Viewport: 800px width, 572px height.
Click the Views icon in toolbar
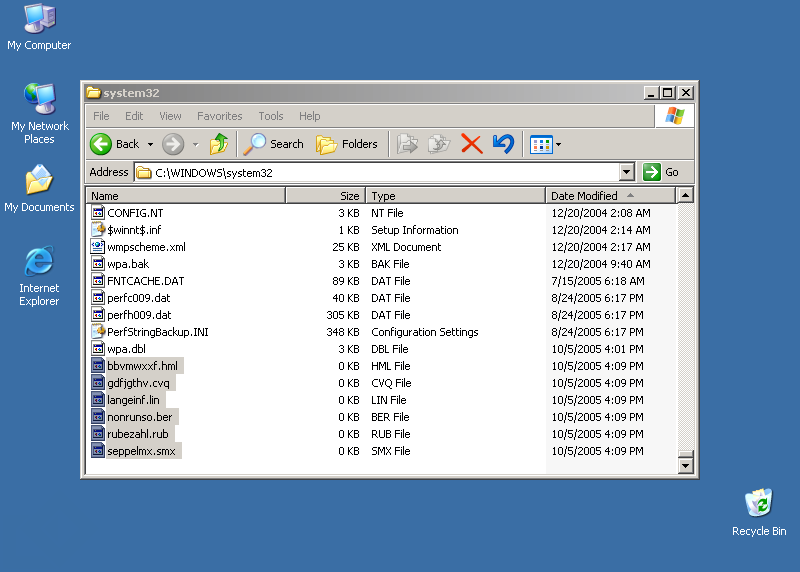click(541, 145)
